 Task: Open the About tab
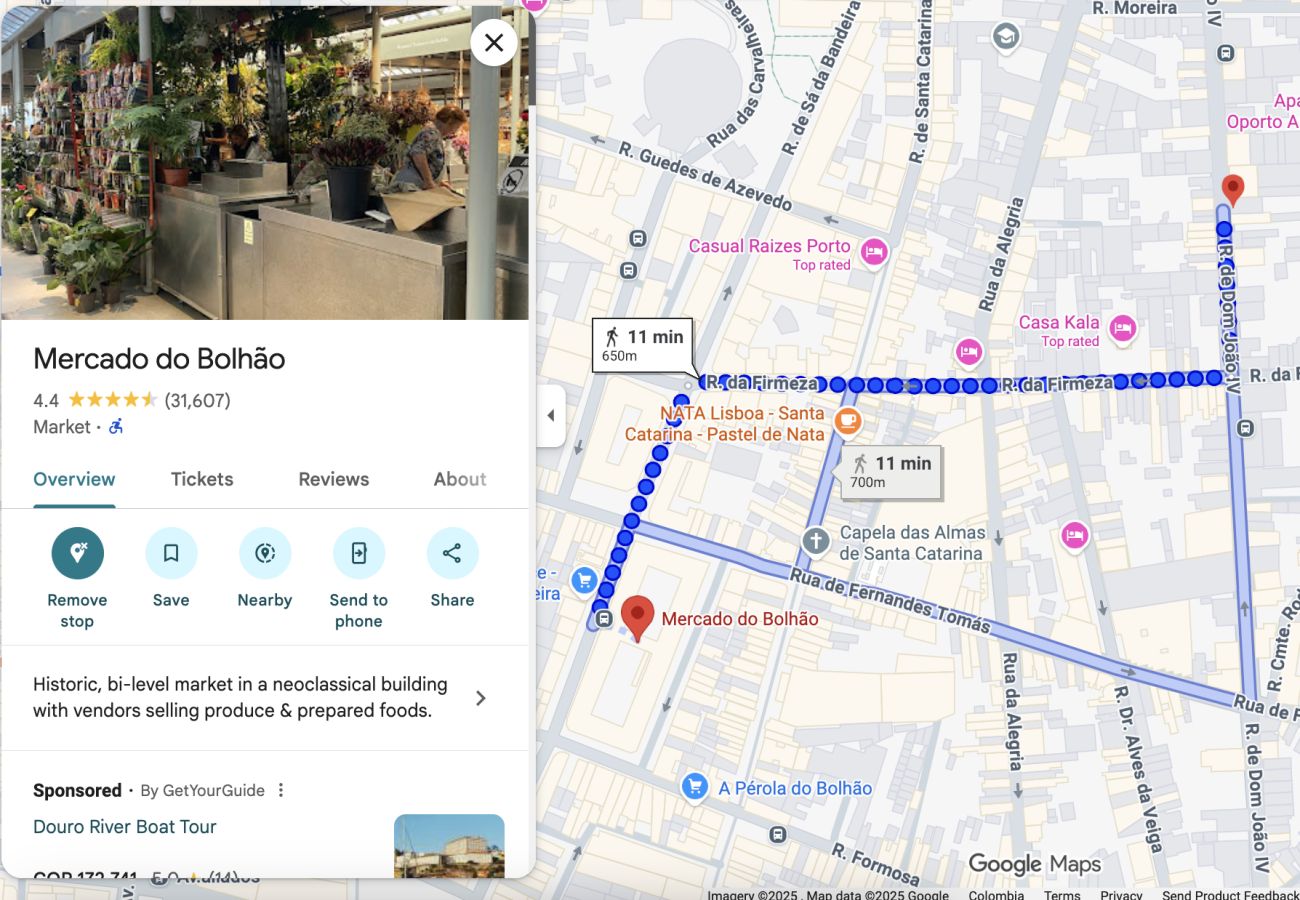(x=460, y=479)
